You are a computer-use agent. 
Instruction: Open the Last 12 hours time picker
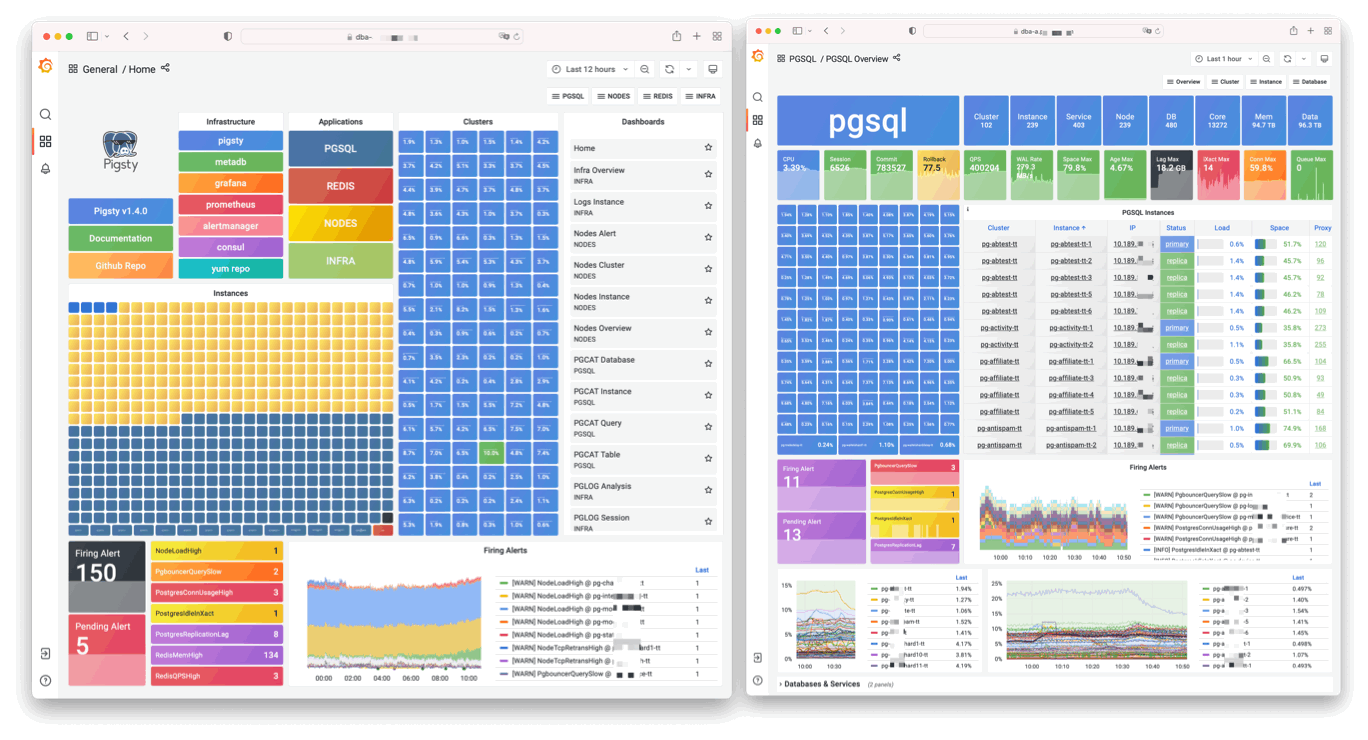coord(590,69)
